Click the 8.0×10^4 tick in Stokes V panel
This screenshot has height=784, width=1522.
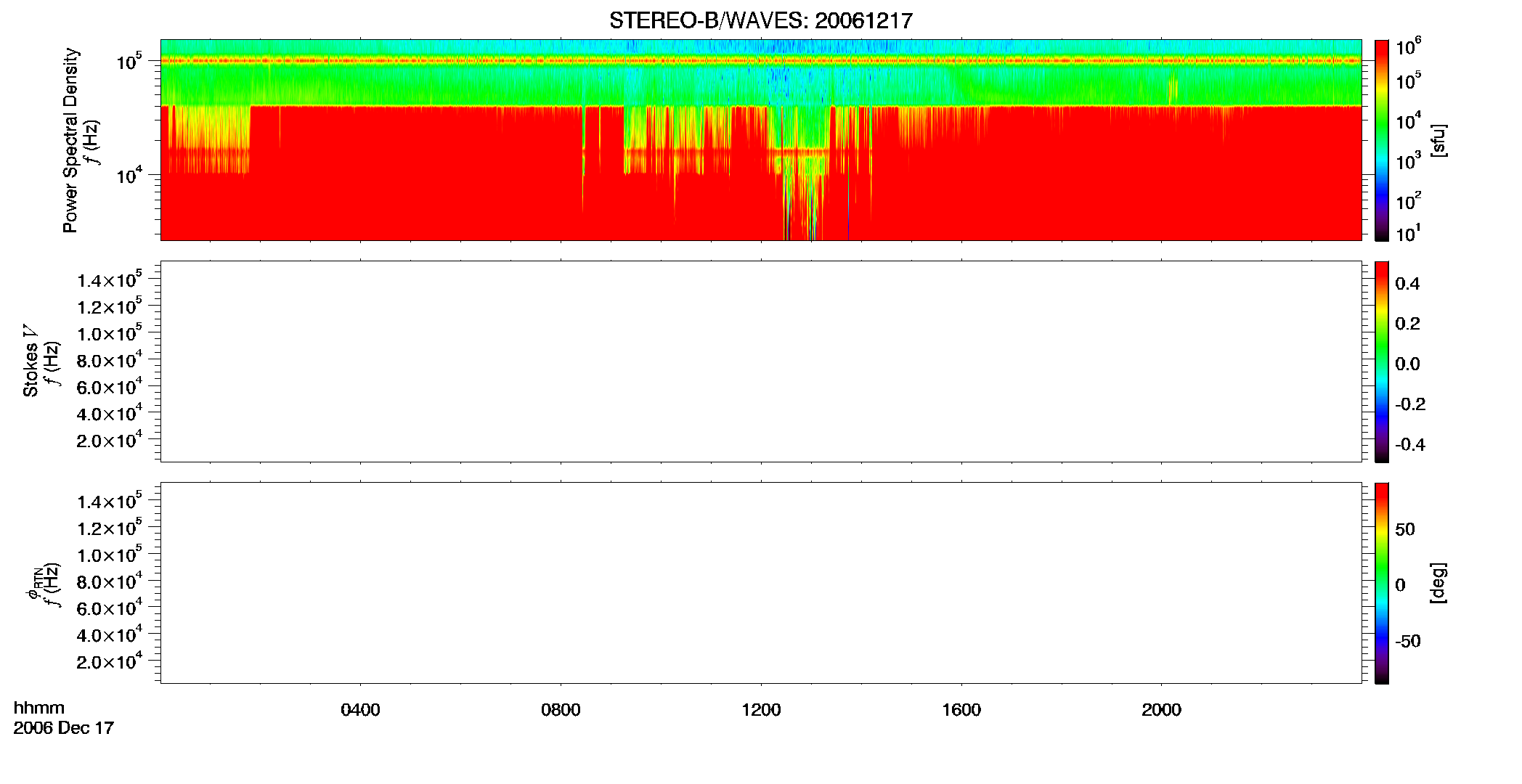pos(109,360)
